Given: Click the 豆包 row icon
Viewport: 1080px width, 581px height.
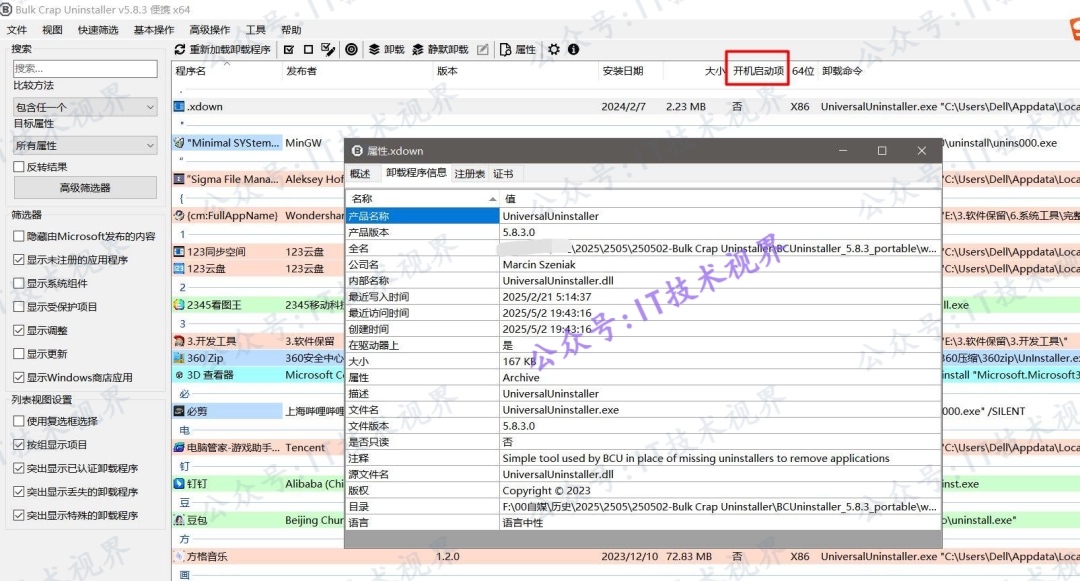Looking at the screenshot, I should 179,520.
